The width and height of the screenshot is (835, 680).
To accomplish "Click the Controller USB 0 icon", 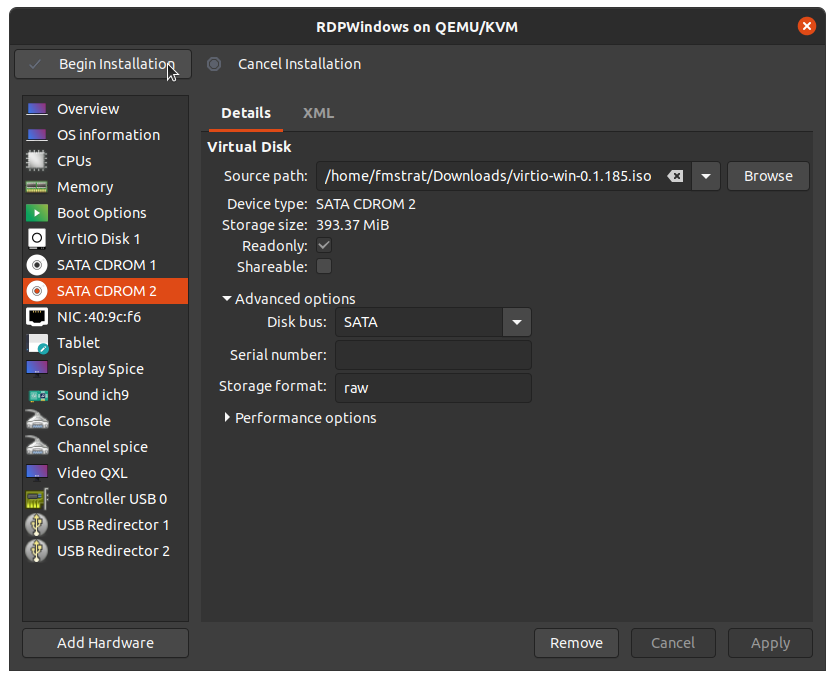I will pyautogui.click(x=37, y=499).
